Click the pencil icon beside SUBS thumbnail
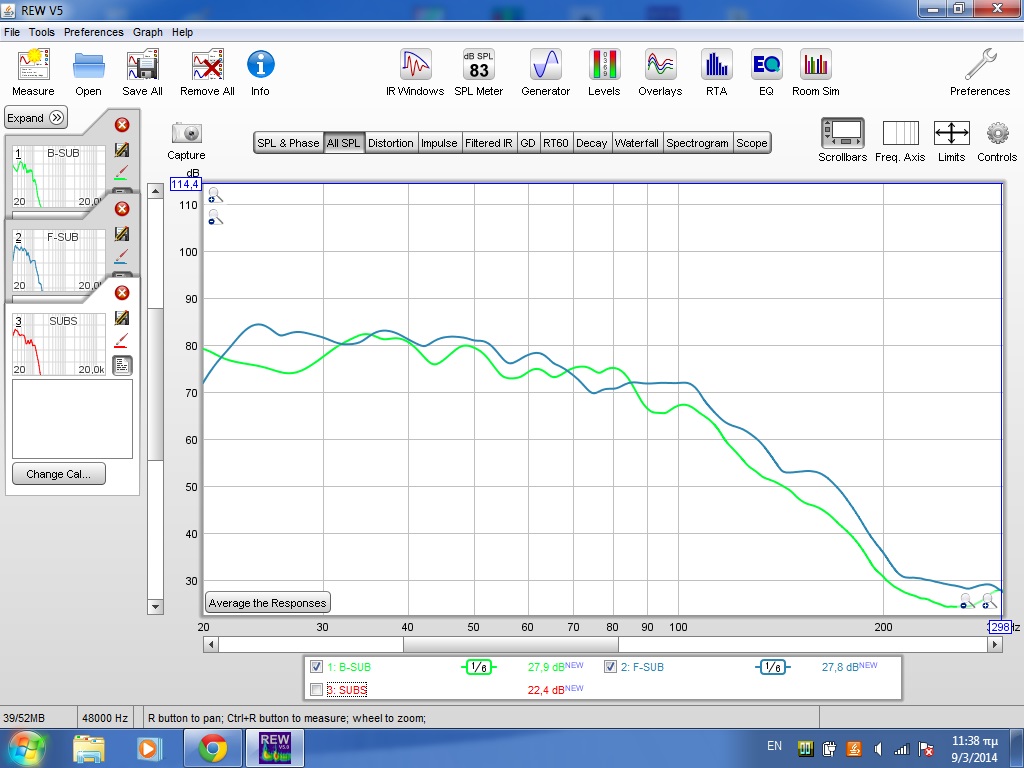This screenshot has width=1024, height=768. [x=121, y=317]
